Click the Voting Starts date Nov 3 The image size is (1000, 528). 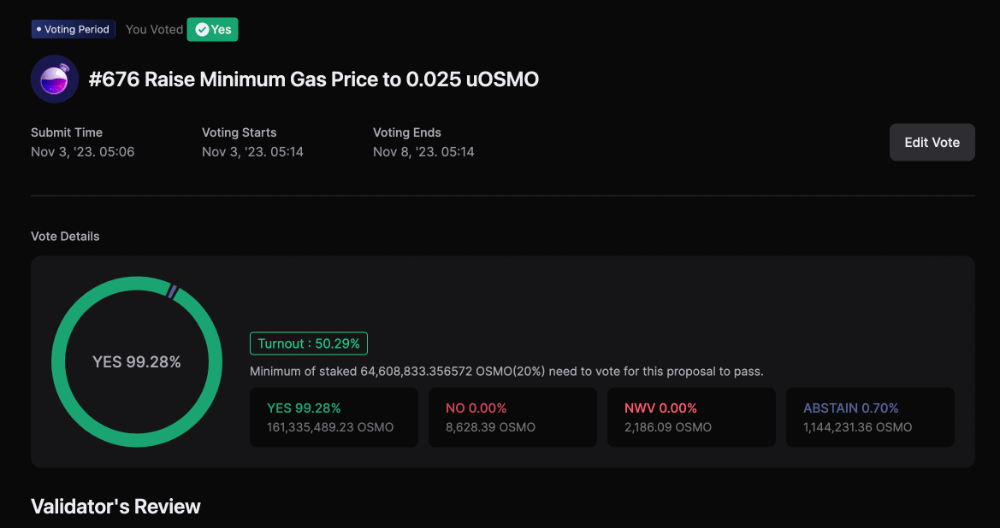pyautogui.click(x=253, y=152)
